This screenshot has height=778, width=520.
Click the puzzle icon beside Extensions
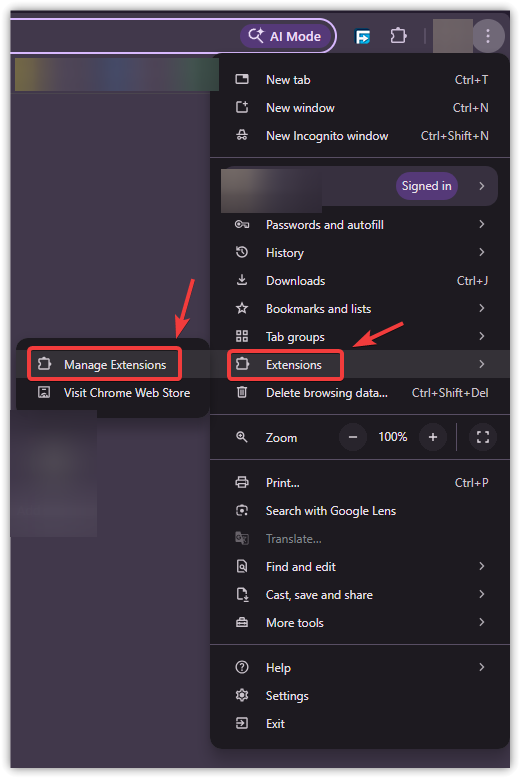coord(242,364)
